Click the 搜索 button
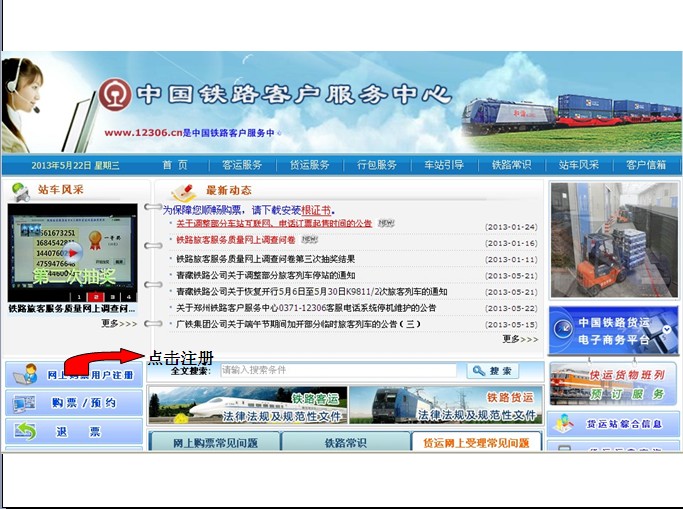Screen dimensions: 683x509 [493, 371]
